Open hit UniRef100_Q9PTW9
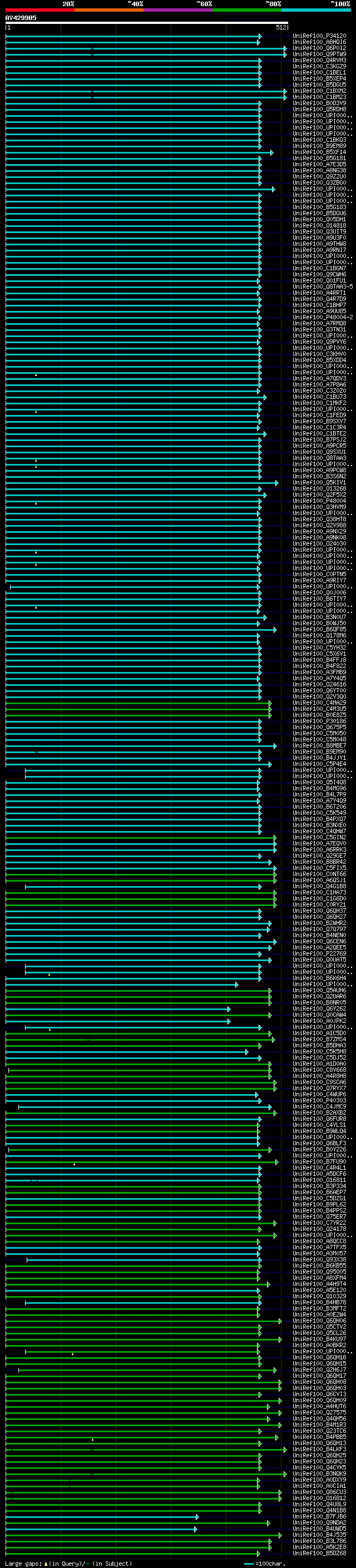The width and height of the screenshot is (356, 1568). point(319,54)
